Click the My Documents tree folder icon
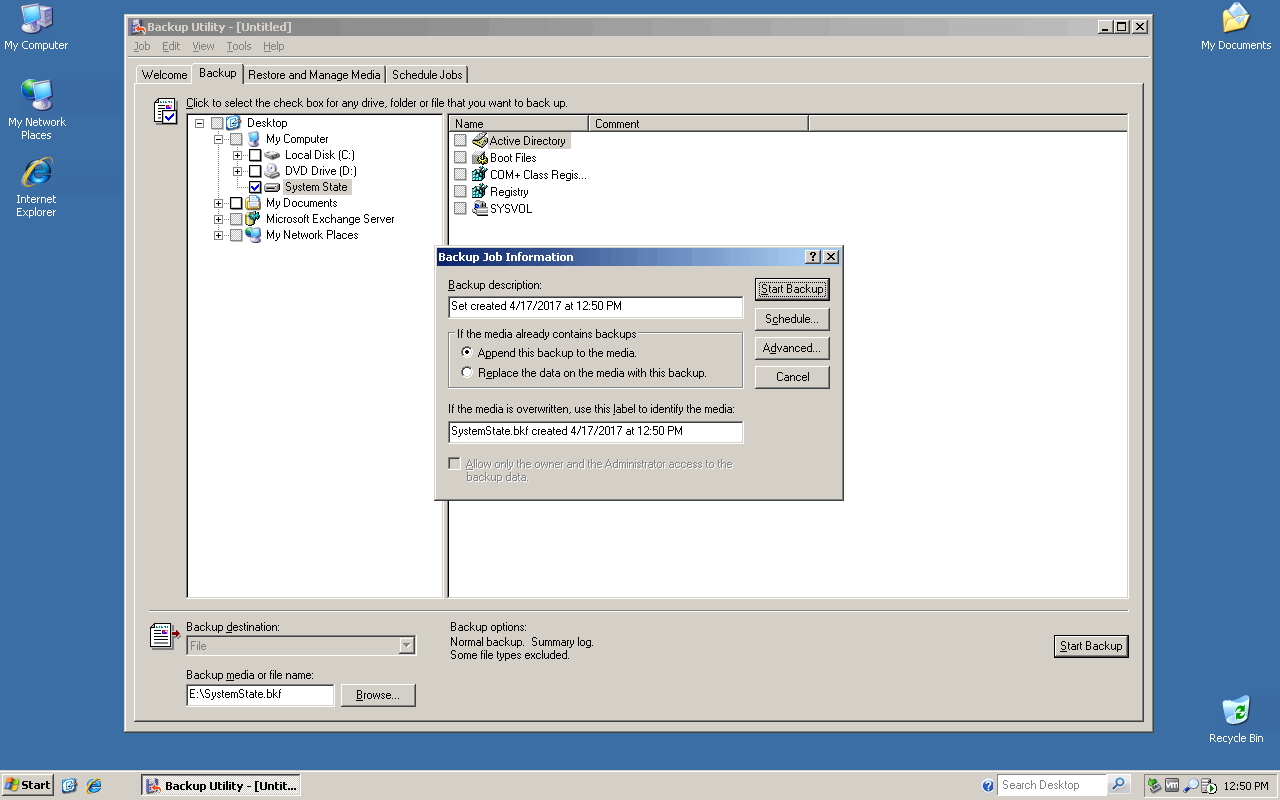 coord(253,203)
